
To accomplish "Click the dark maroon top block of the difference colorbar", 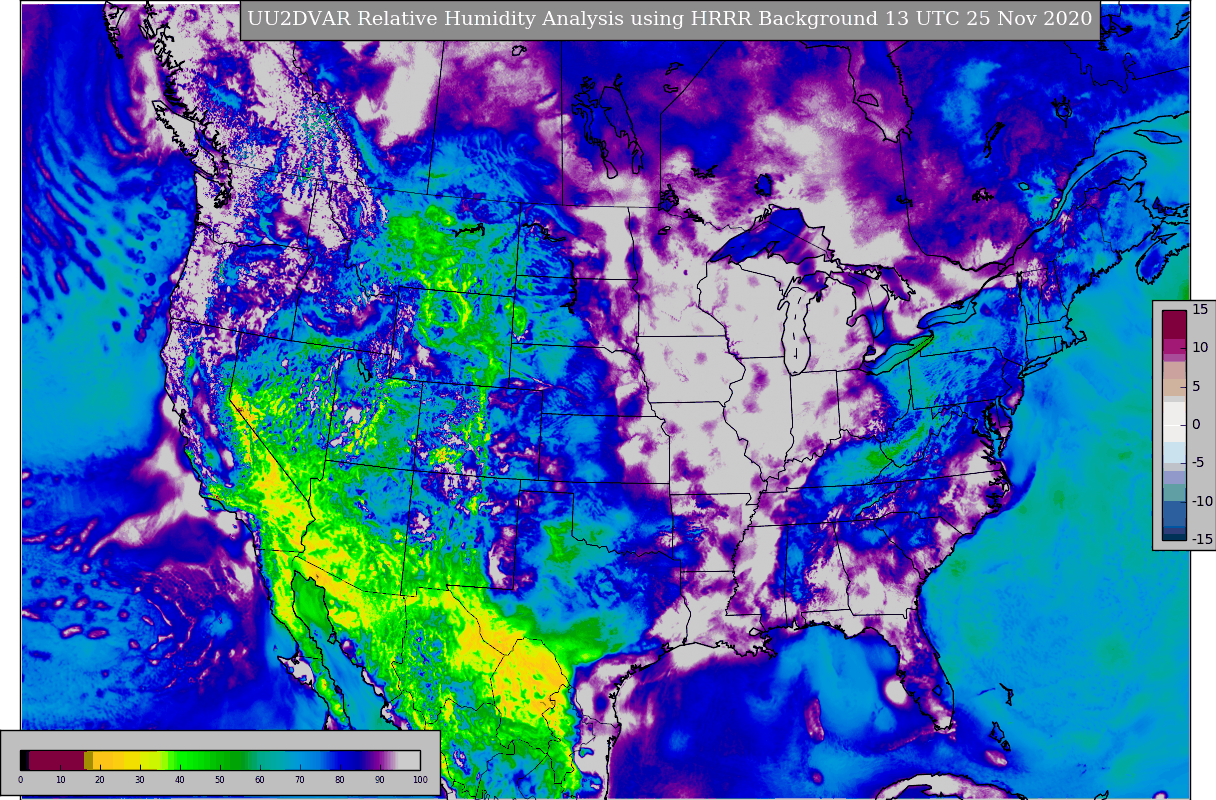I will point(1174,325).
